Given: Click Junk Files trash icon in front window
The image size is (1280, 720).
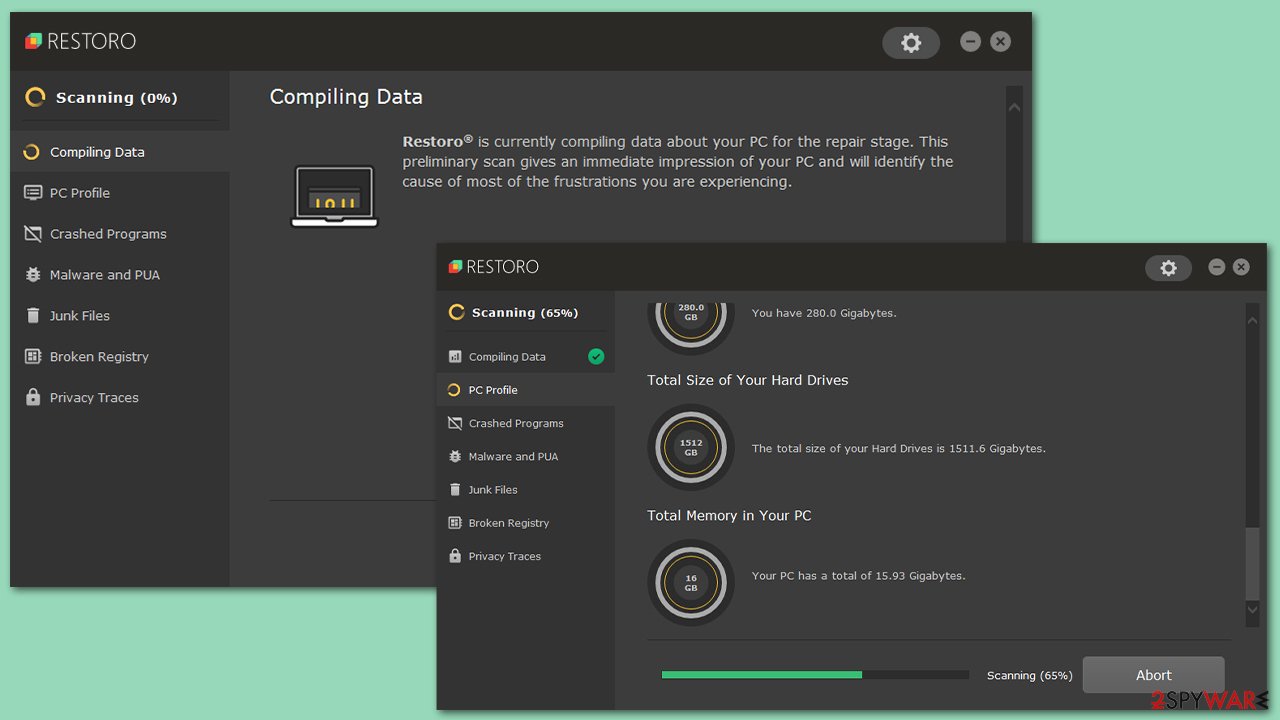Looking at the screenshot, I should click(x=455, y=490).
